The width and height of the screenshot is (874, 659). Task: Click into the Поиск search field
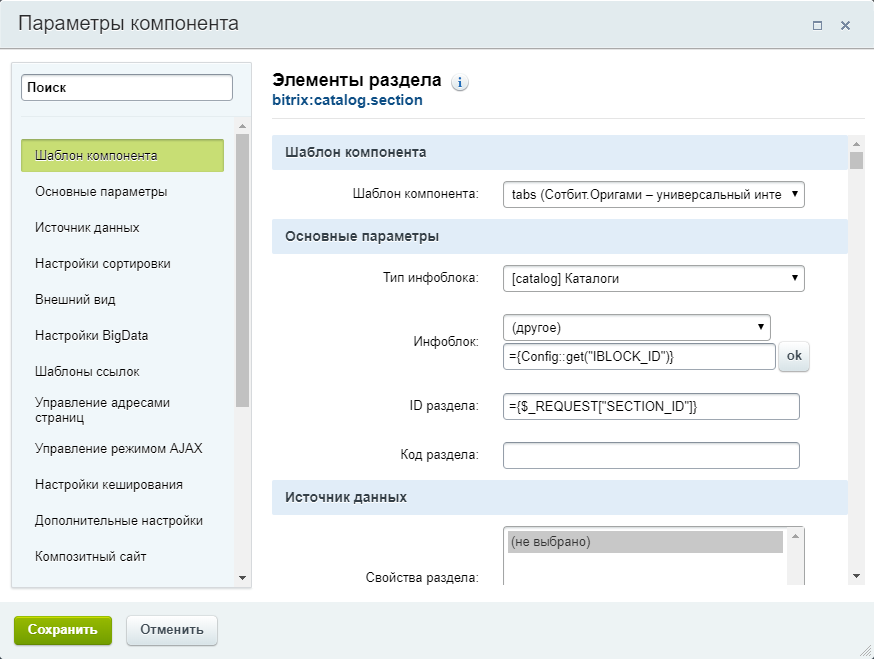127,88
